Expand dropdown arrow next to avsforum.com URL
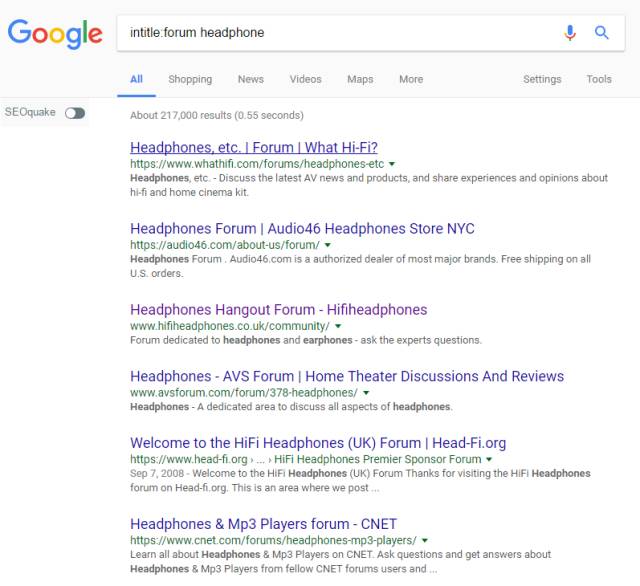The width and height of the screenshot is (640, 586). point(366,393)
